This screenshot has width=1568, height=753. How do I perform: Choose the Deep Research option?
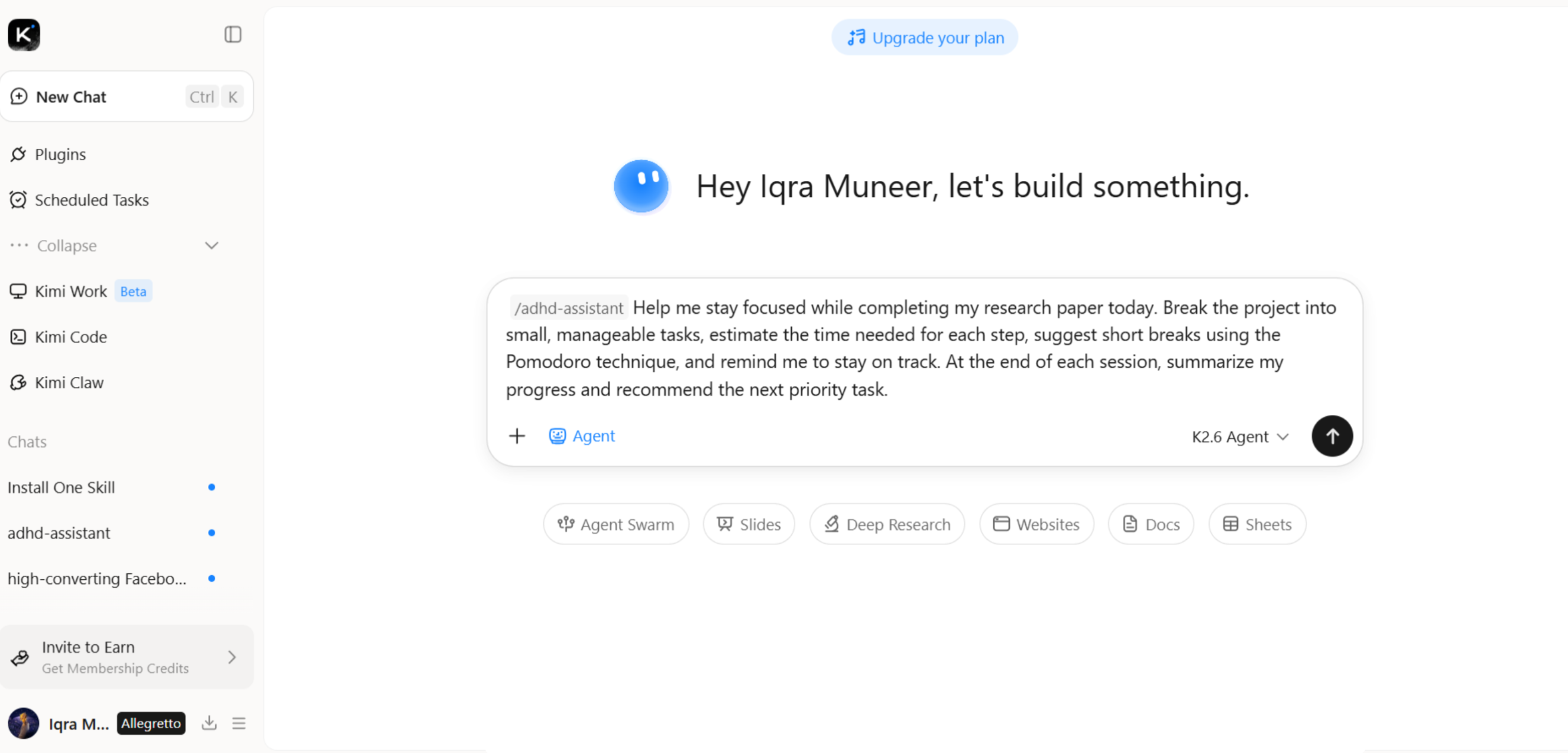tap(887, 524)
